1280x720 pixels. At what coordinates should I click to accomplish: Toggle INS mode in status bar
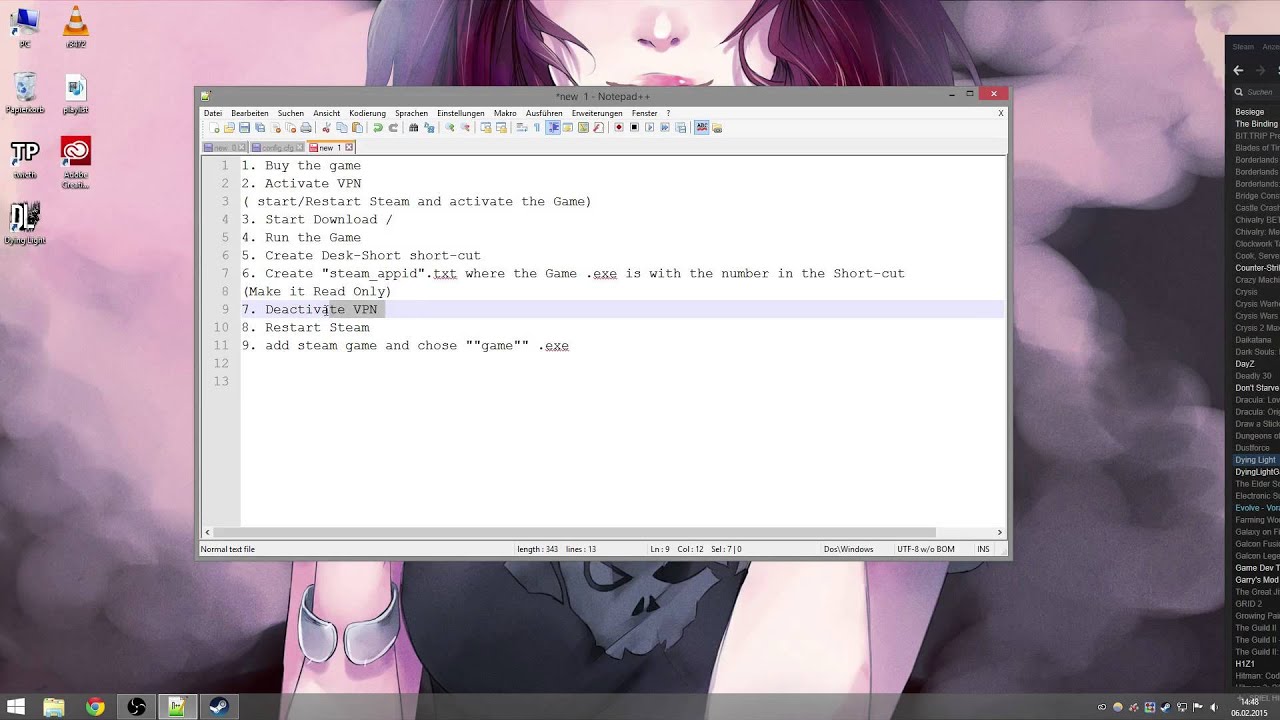[983, 549]
